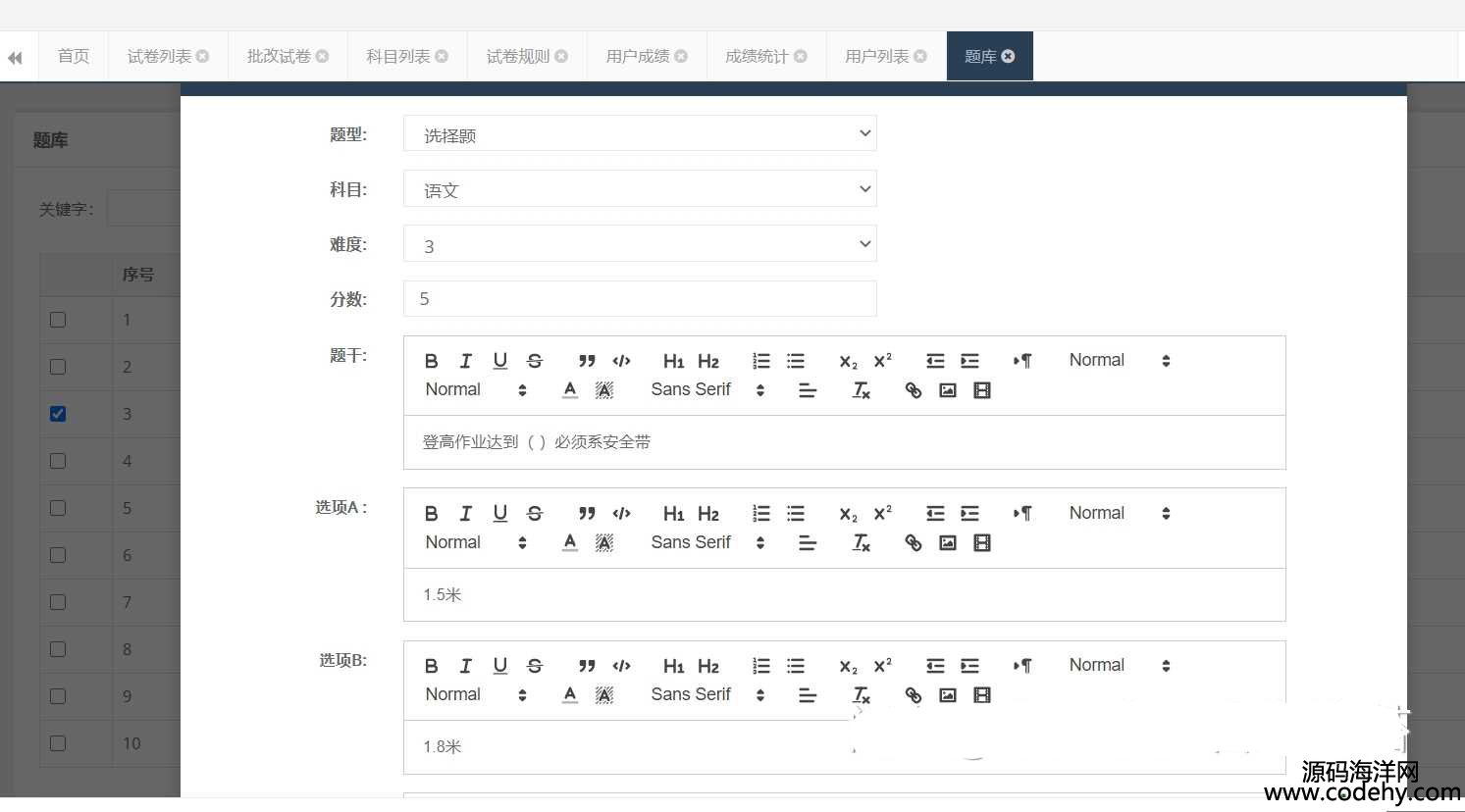Collapse the sidebar with the double-arrow icon
Screen dimensions: 1465x812
(x=15, y=58)
